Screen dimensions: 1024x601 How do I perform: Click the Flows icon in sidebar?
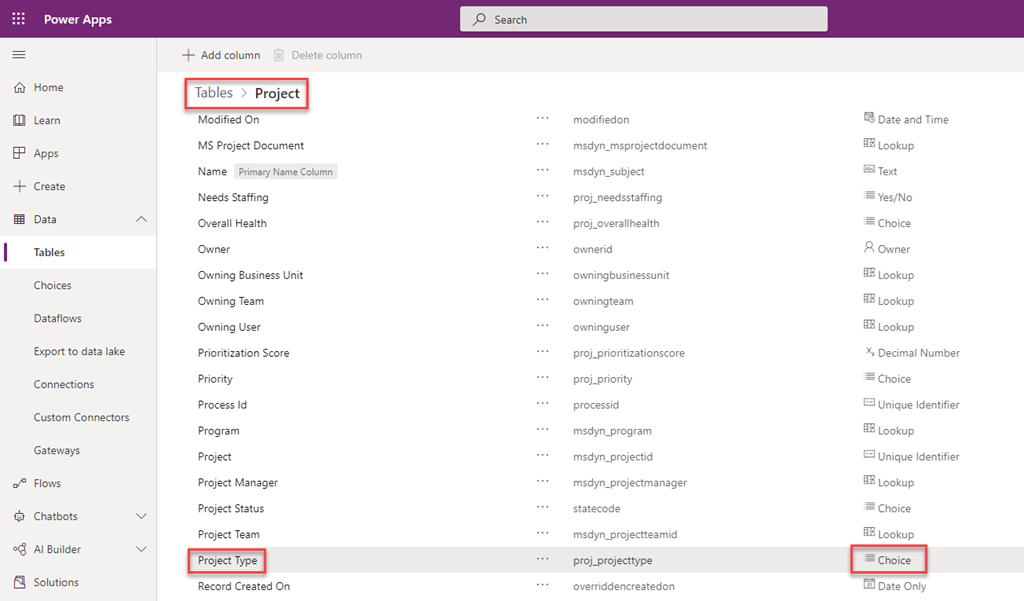tap(19, 484)
